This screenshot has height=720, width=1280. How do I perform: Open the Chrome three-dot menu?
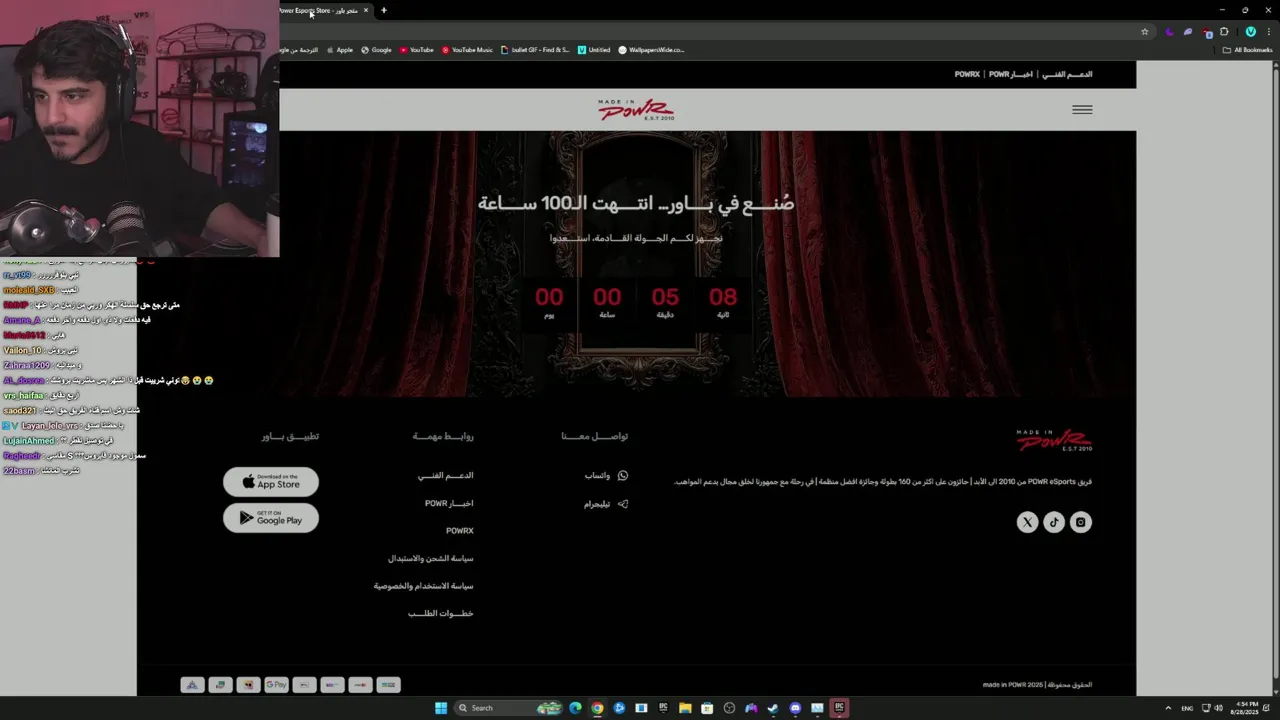[1268, 31]
